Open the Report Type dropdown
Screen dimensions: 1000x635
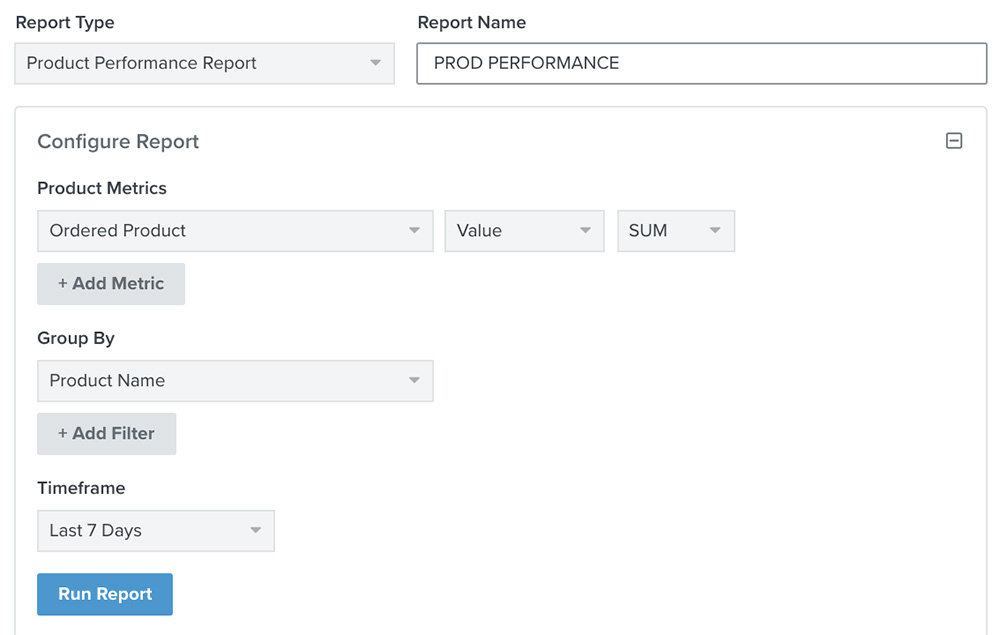pos(204,63)
